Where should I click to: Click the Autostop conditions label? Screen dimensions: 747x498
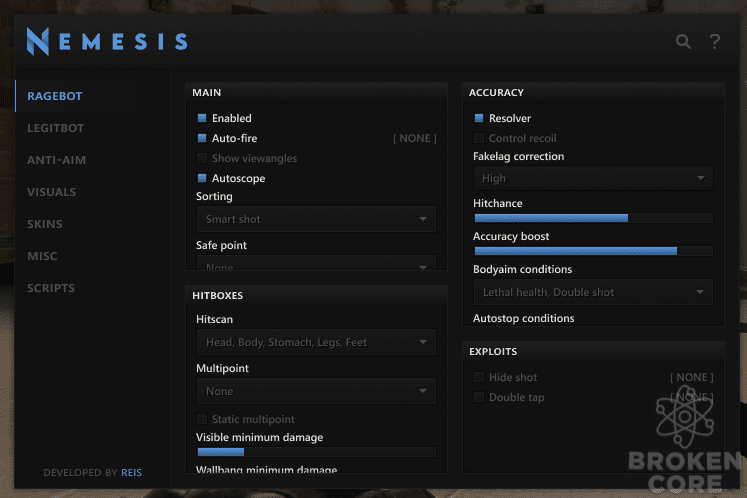point(524,318)
